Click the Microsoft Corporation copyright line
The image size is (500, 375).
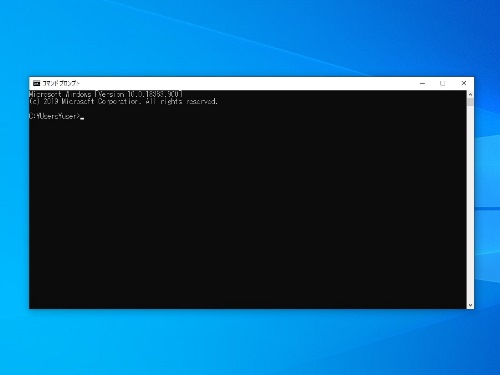click(123, 101)
